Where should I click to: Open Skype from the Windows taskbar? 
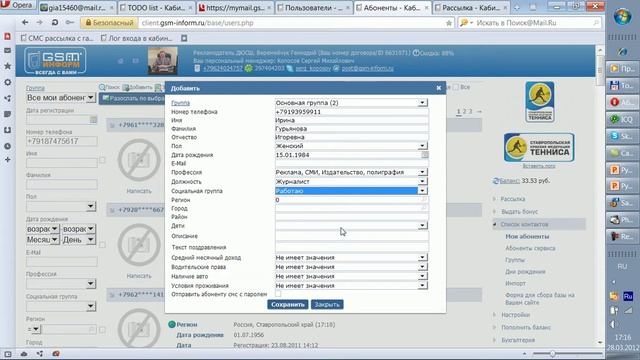point(622,136)
